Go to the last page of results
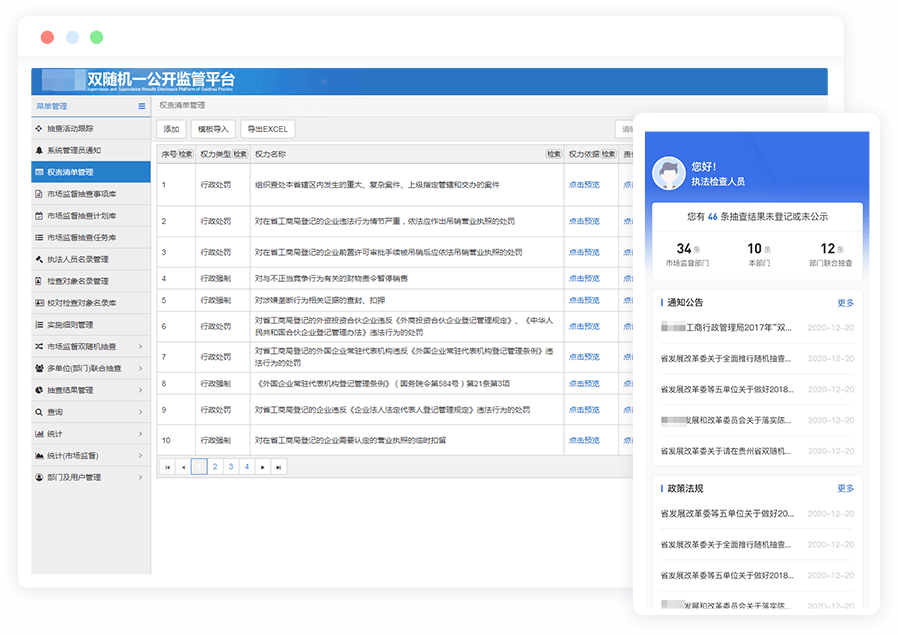Viewport: 898px width, 635px height. [279, 467]
